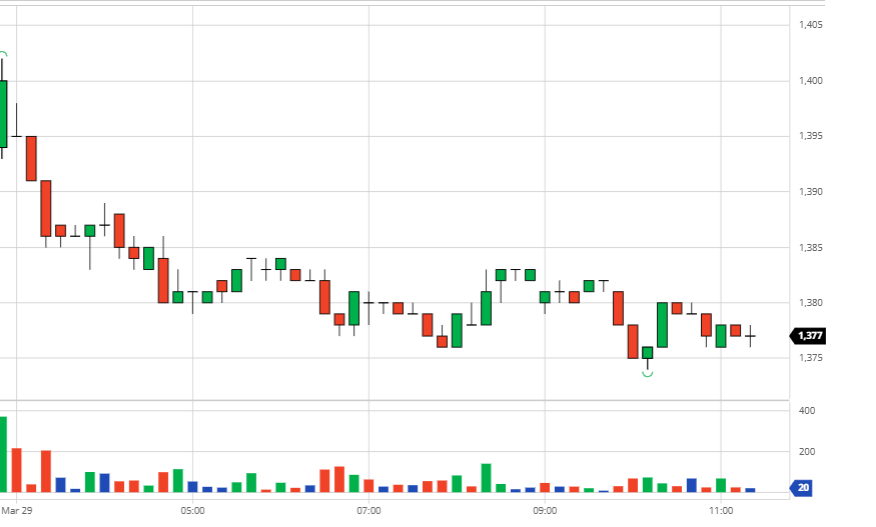Screen dimensions: 876x527
Task: Select the last doji candle beside the price tag
Action: 750,336
